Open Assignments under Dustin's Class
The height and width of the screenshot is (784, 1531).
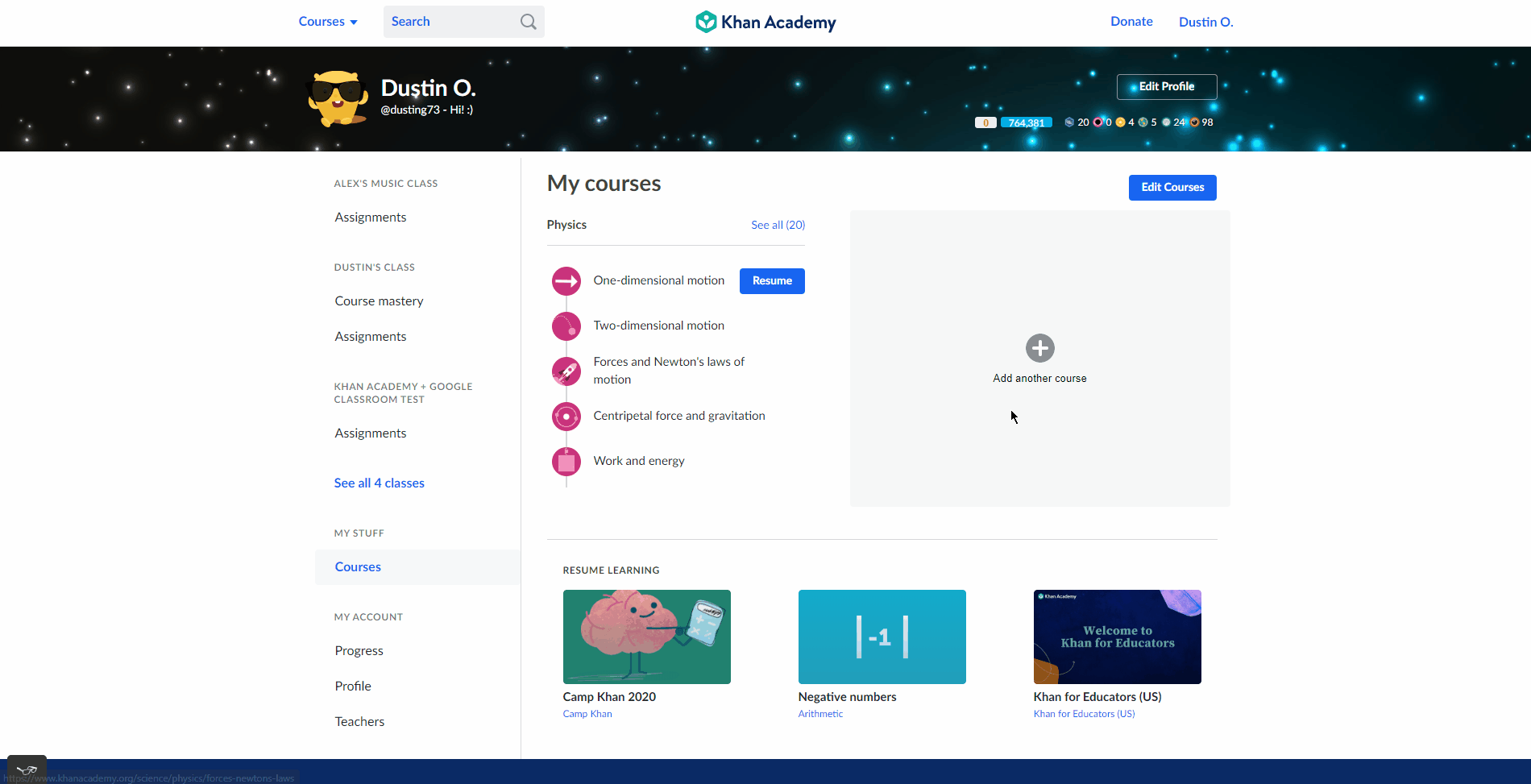click(x=371, y=336)
